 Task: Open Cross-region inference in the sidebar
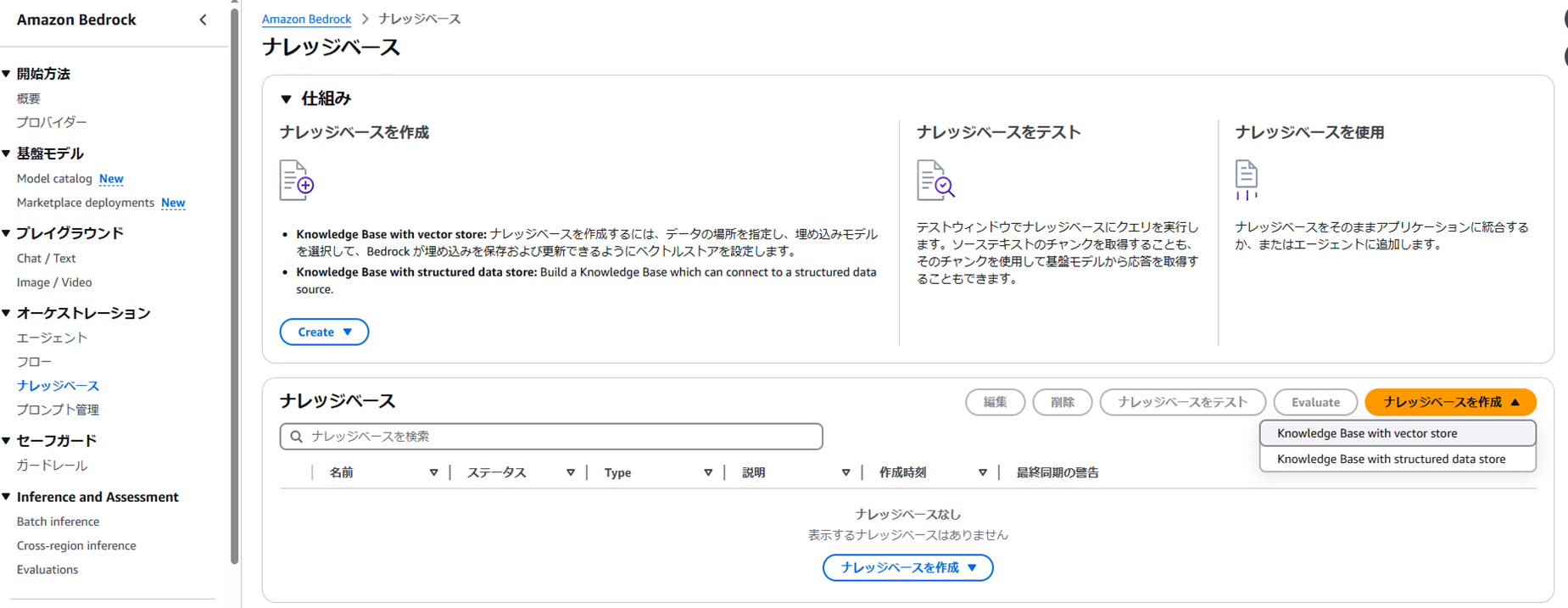76,545
